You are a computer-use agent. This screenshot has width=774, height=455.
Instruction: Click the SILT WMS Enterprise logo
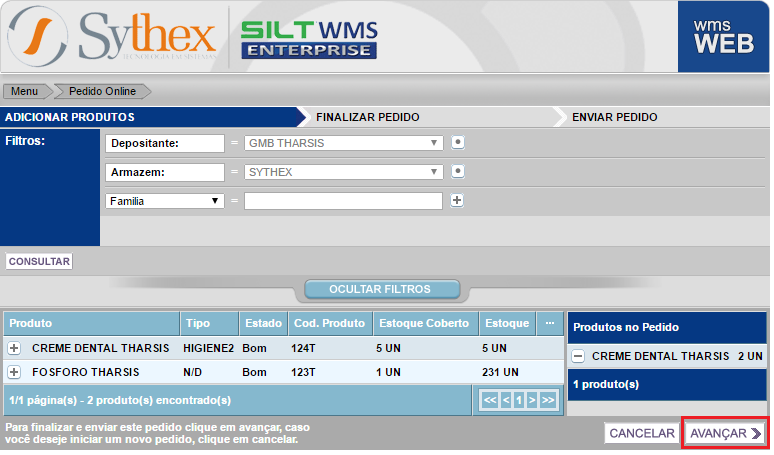click(x=309, y=39)
